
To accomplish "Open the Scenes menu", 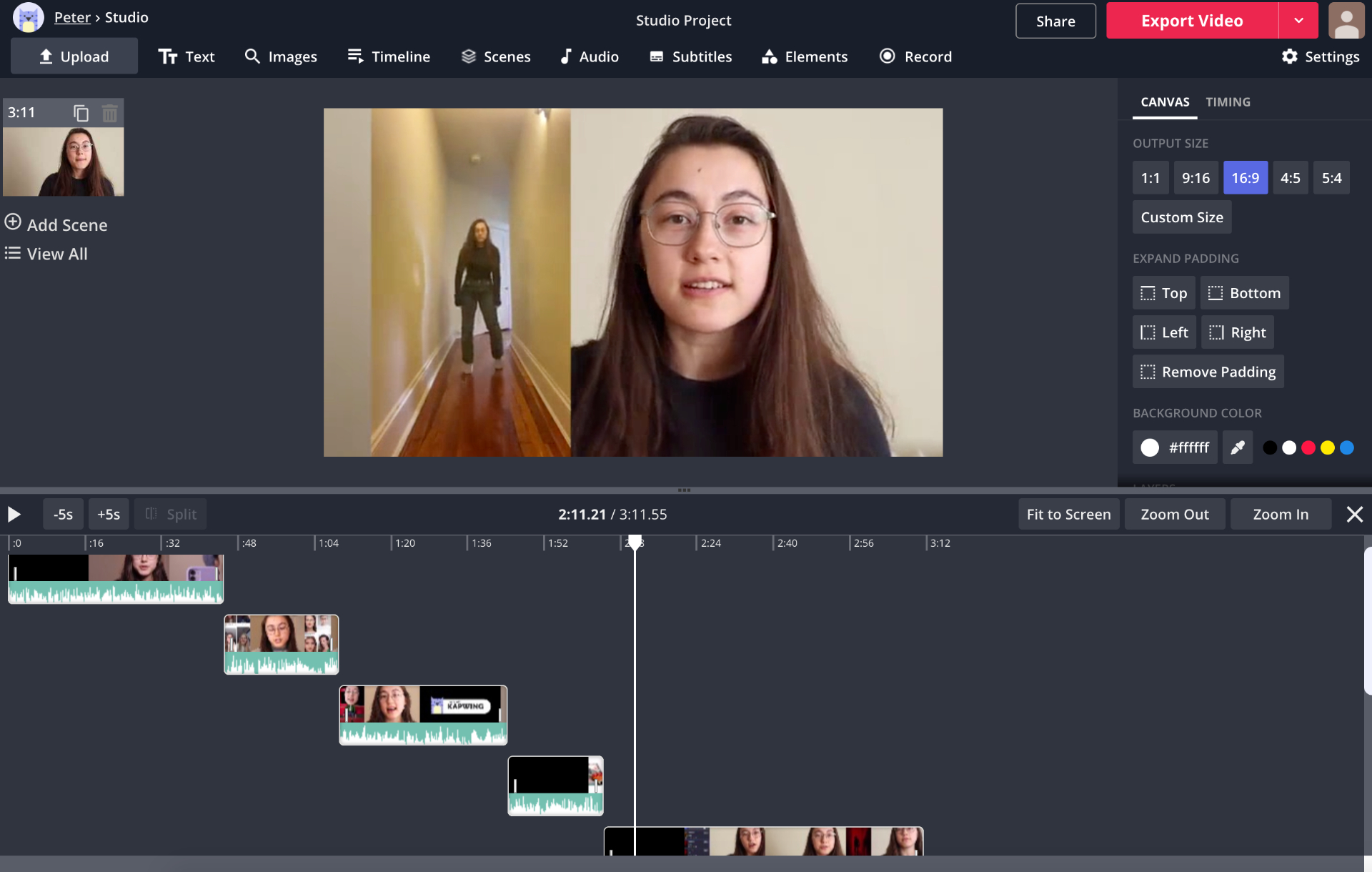I will (496, 56).
